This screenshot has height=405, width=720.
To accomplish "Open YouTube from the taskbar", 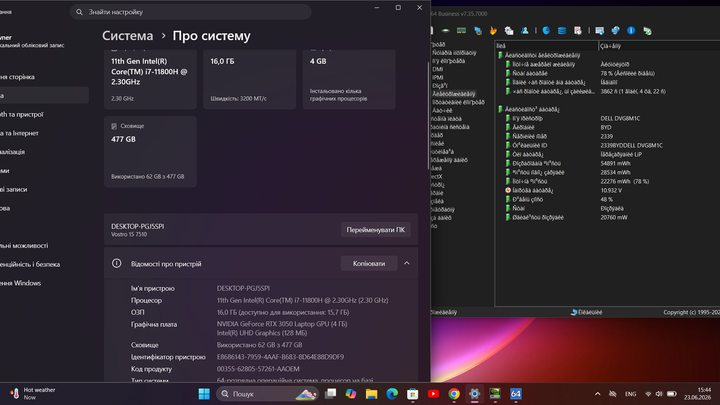I will coord(433,394).
